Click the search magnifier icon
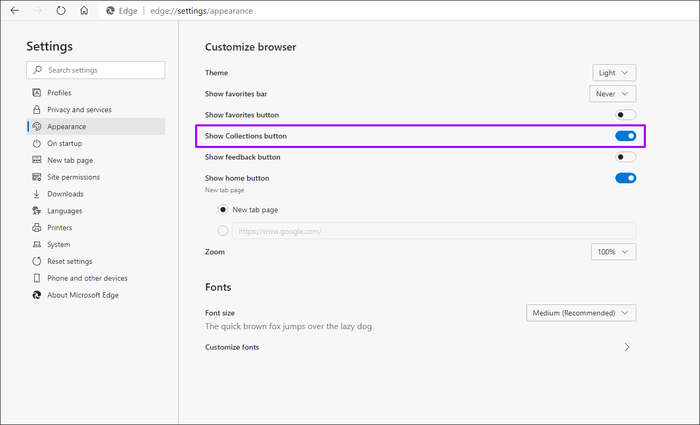700x425 pixels. click(38, 70)
